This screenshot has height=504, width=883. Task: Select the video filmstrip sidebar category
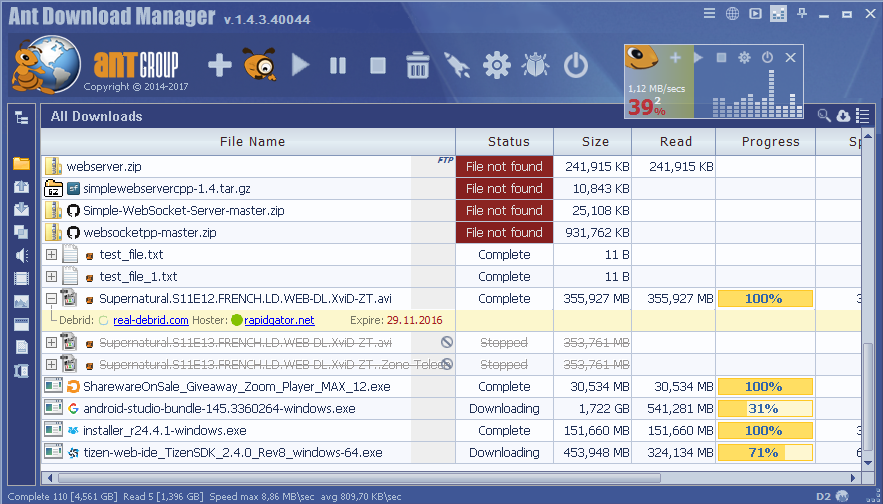point(21,278)
